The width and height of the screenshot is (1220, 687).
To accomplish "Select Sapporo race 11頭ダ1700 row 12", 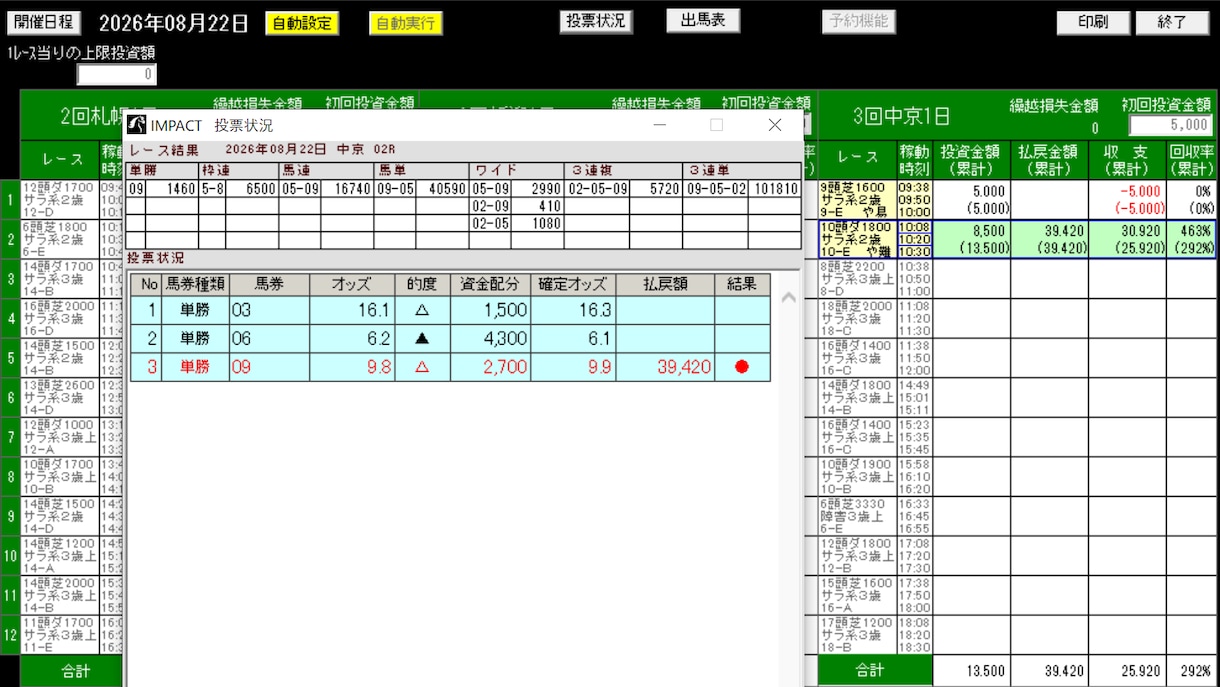I will click(60, 635).
